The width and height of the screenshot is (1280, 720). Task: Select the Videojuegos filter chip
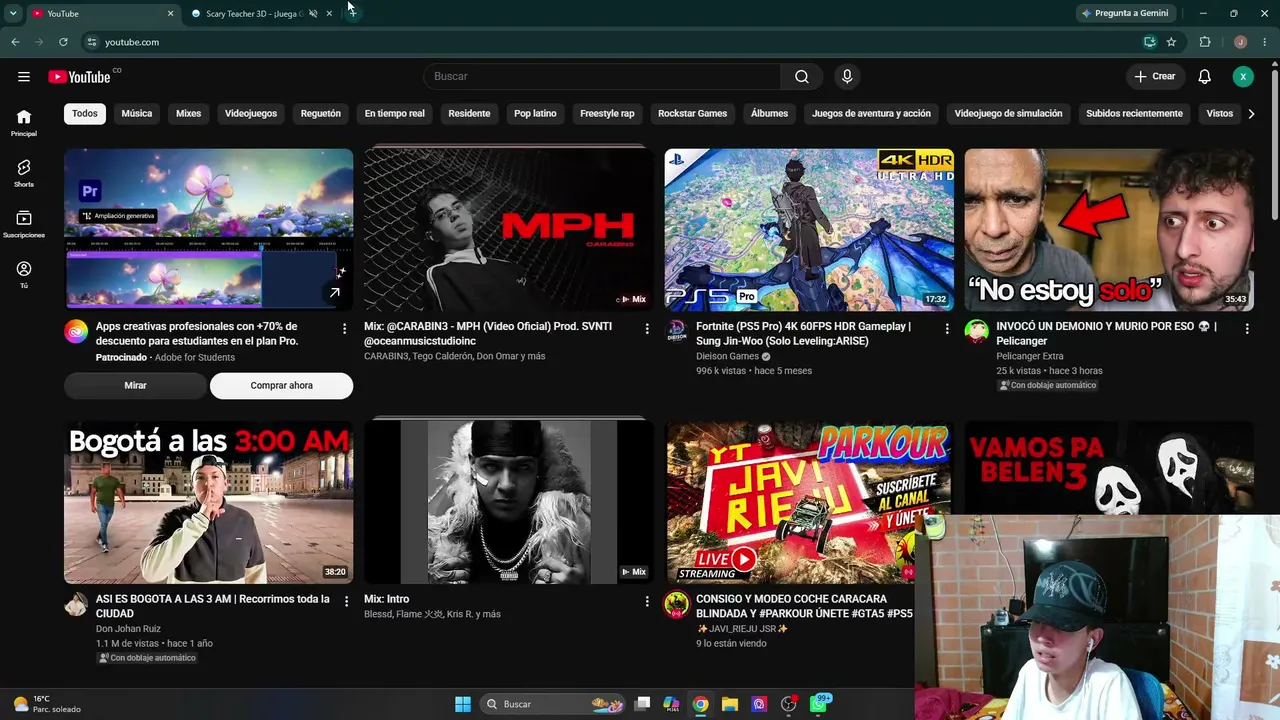[251, 114]
